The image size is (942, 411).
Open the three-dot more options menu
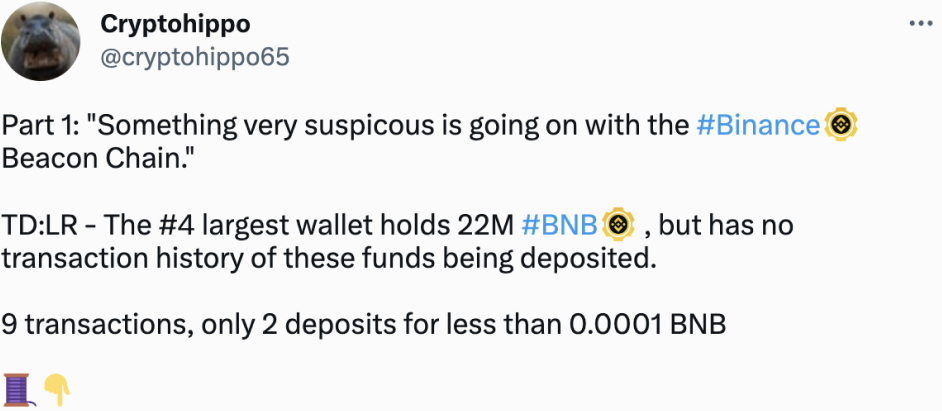(920, 23)
